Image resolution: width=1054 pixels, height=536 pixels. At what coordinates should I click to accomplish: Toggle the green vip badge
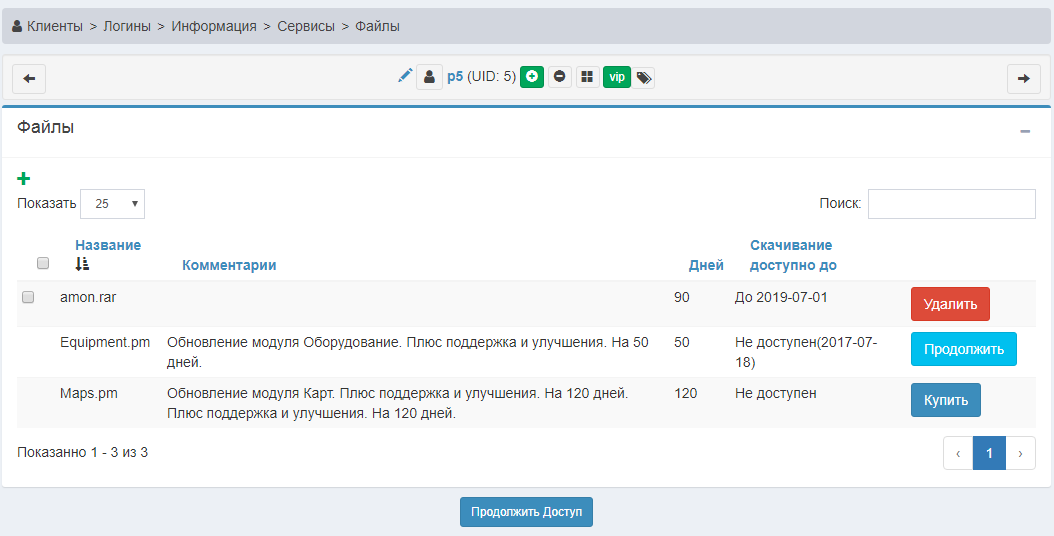point(617,77)
